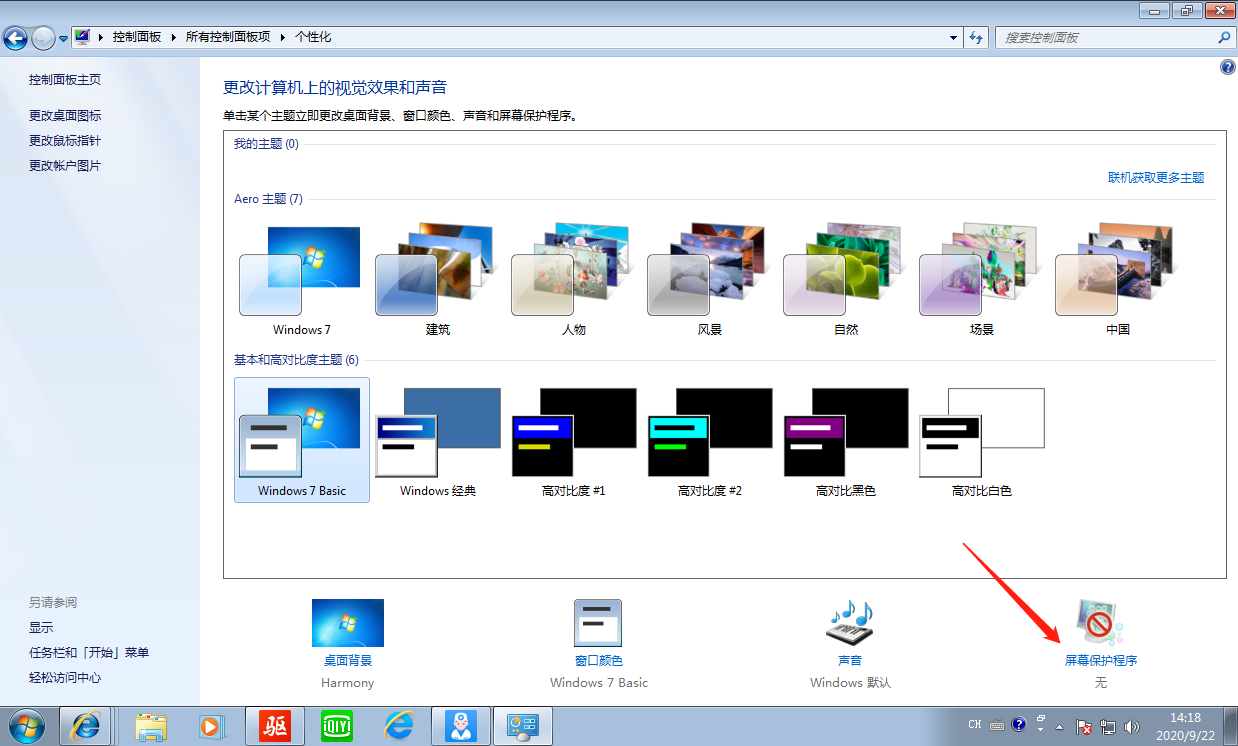This screenshot has height=746, width=1238.
Task: Open the 窗口颜色 settings icon
Action: pos(597,623)
